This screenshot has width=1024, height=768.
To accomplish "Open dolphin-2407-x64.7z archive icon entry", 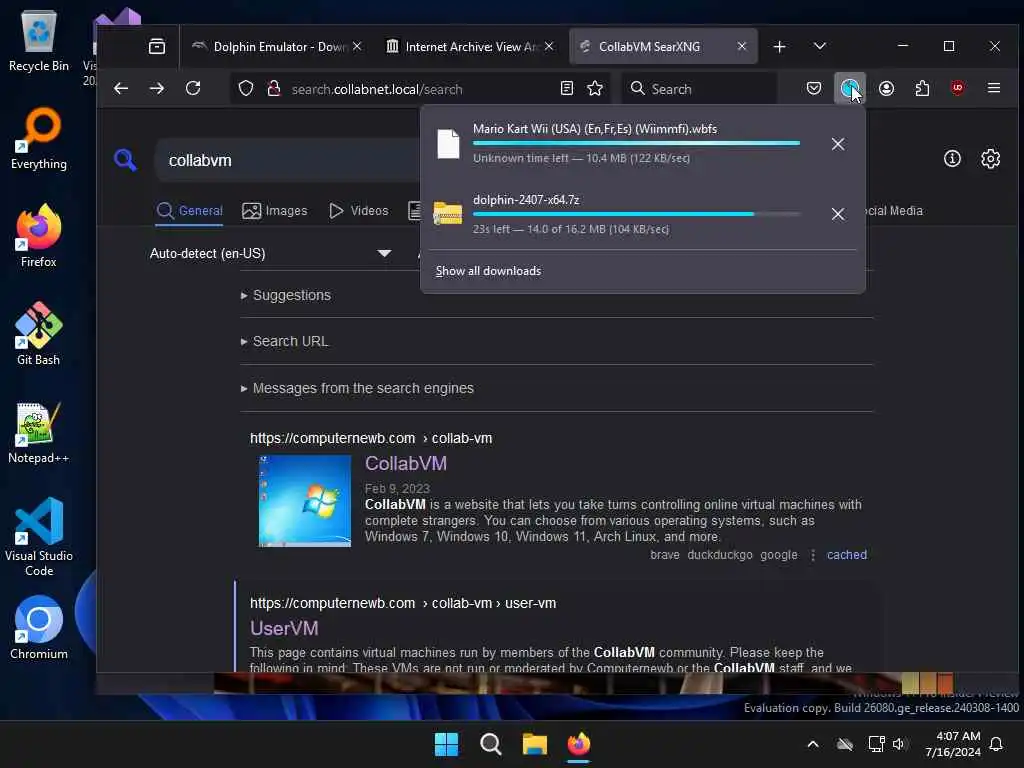I will click(x=447, y=214).
